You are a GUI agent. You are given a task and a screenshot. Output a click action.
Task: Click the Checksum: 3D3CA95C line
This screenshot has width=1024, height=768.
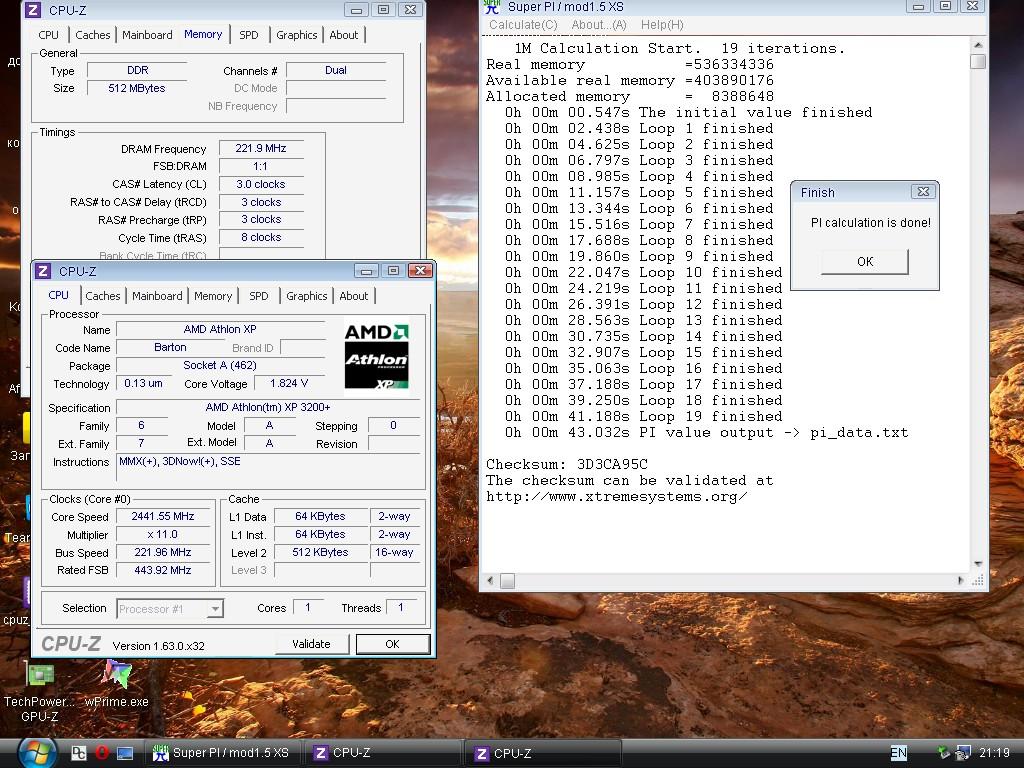(567, 464)
